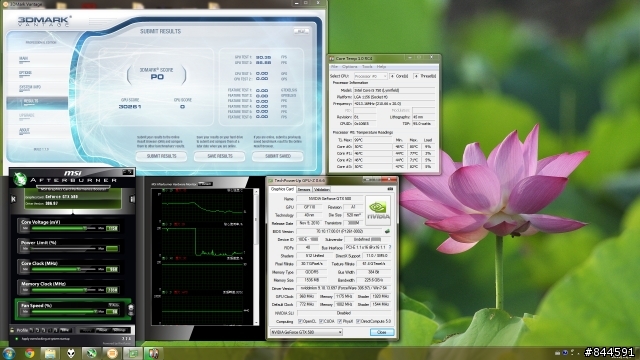Click the Core Clock value field
This screenshot has width=640, height=360.
112,269
